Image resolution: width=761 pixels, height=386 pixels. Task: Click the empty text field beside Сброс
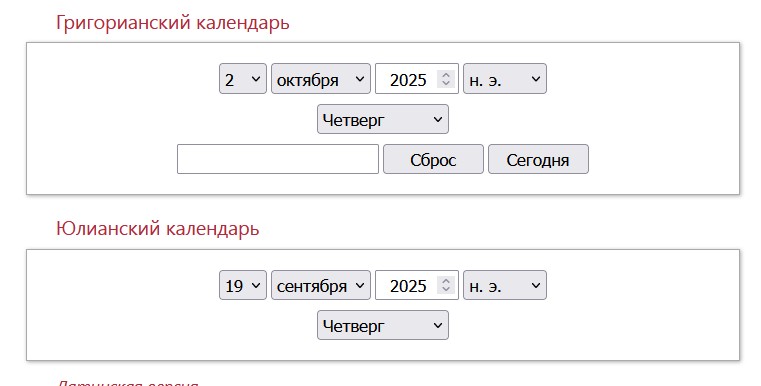point(278,159)
